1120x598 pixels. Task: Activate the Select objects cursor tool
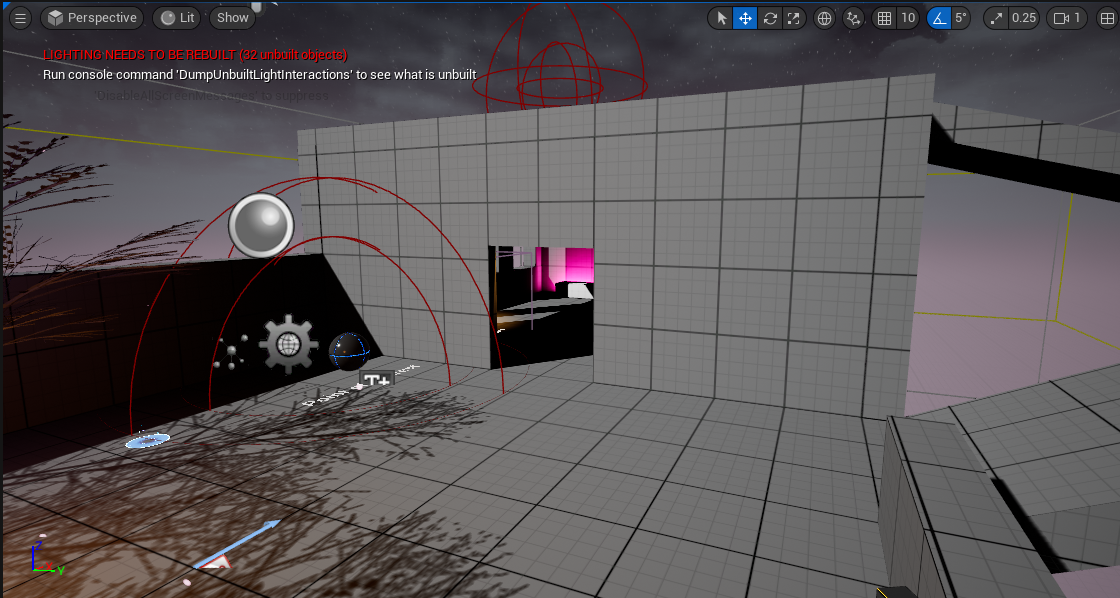(x=721, y=19)
